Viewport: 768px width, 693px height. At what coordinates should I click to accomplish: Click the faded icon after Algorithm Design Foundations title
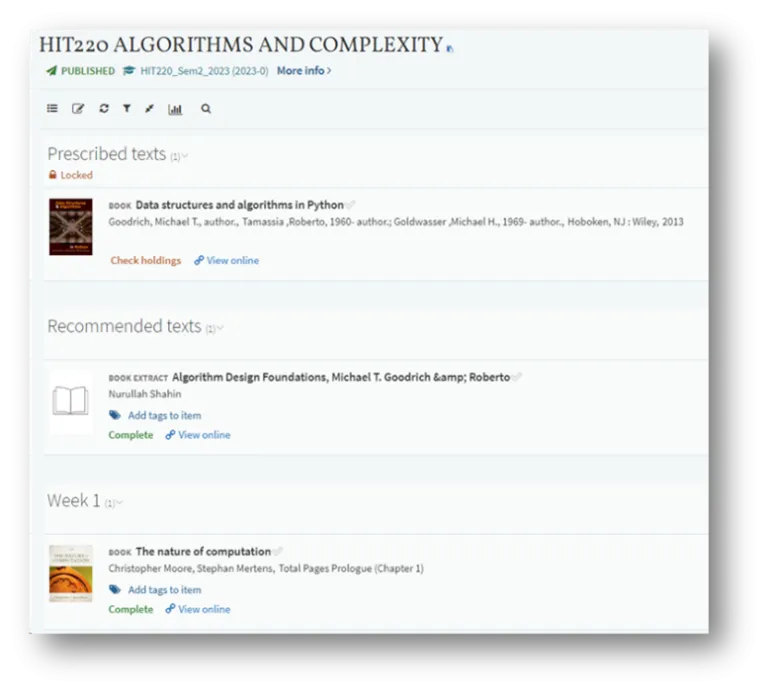(517, 377)
